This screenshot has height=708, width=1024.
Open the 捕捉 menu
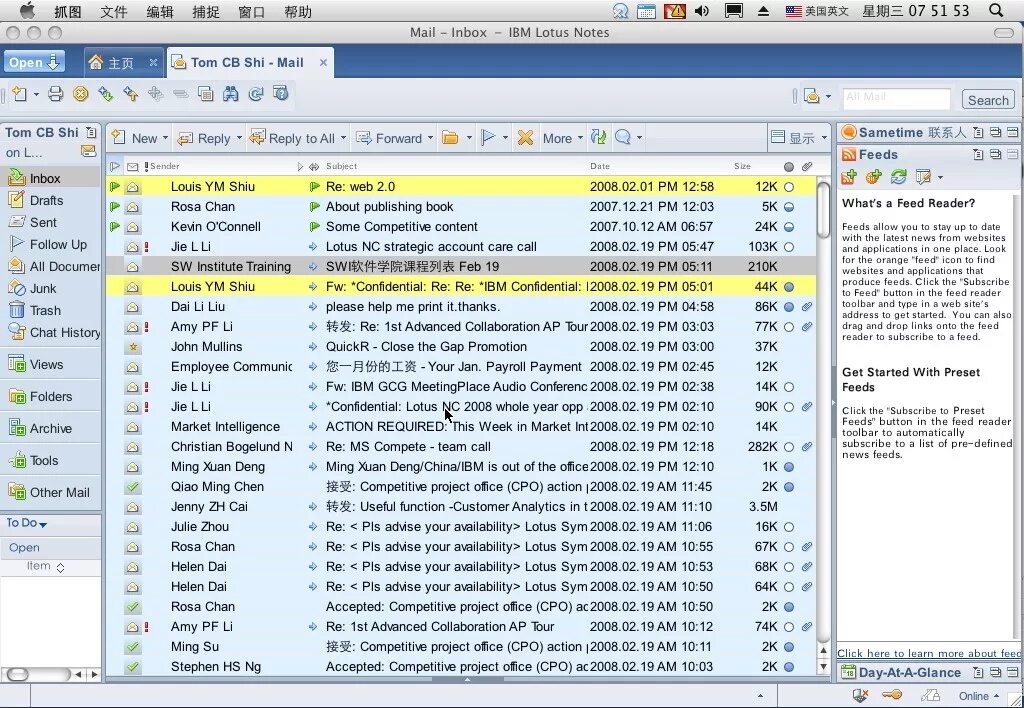pos(206,11)
